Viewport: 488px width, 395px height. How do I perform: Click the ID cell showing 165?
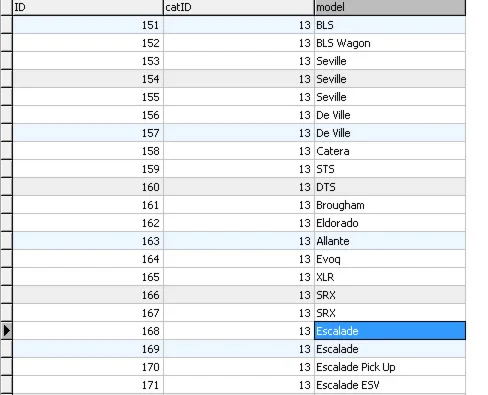(x=88, y=277)
